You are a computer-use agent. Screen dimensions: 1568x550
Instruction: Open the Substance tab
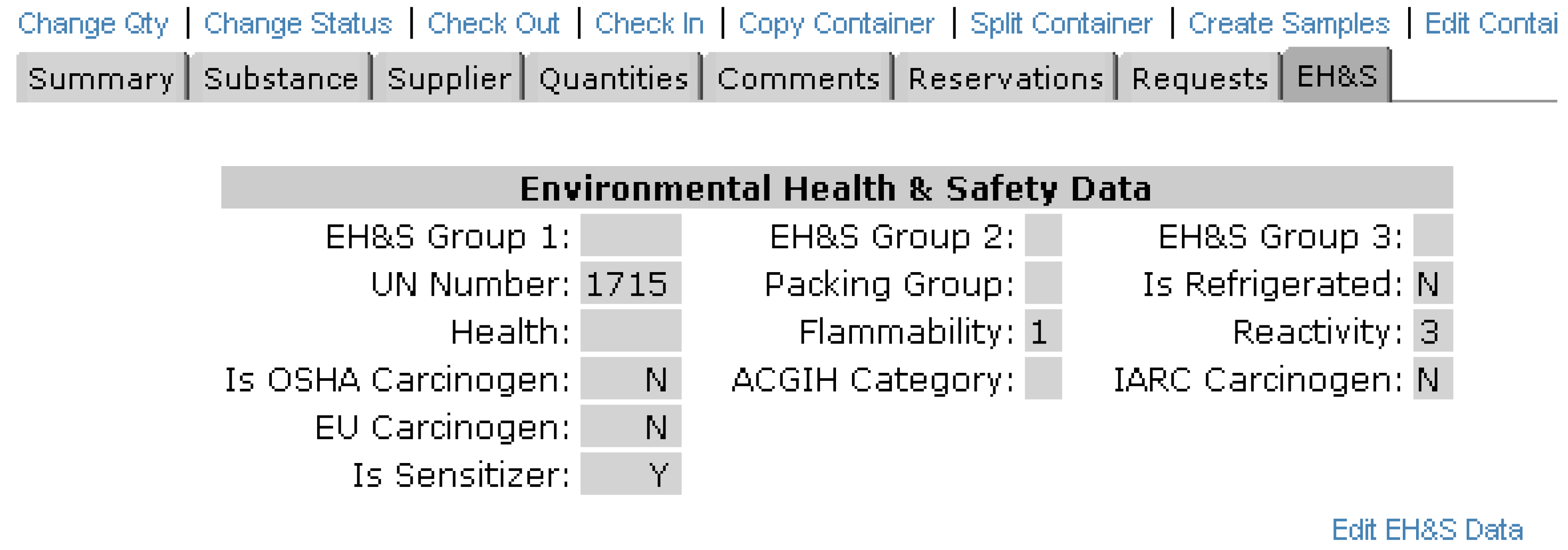(281, 79)
